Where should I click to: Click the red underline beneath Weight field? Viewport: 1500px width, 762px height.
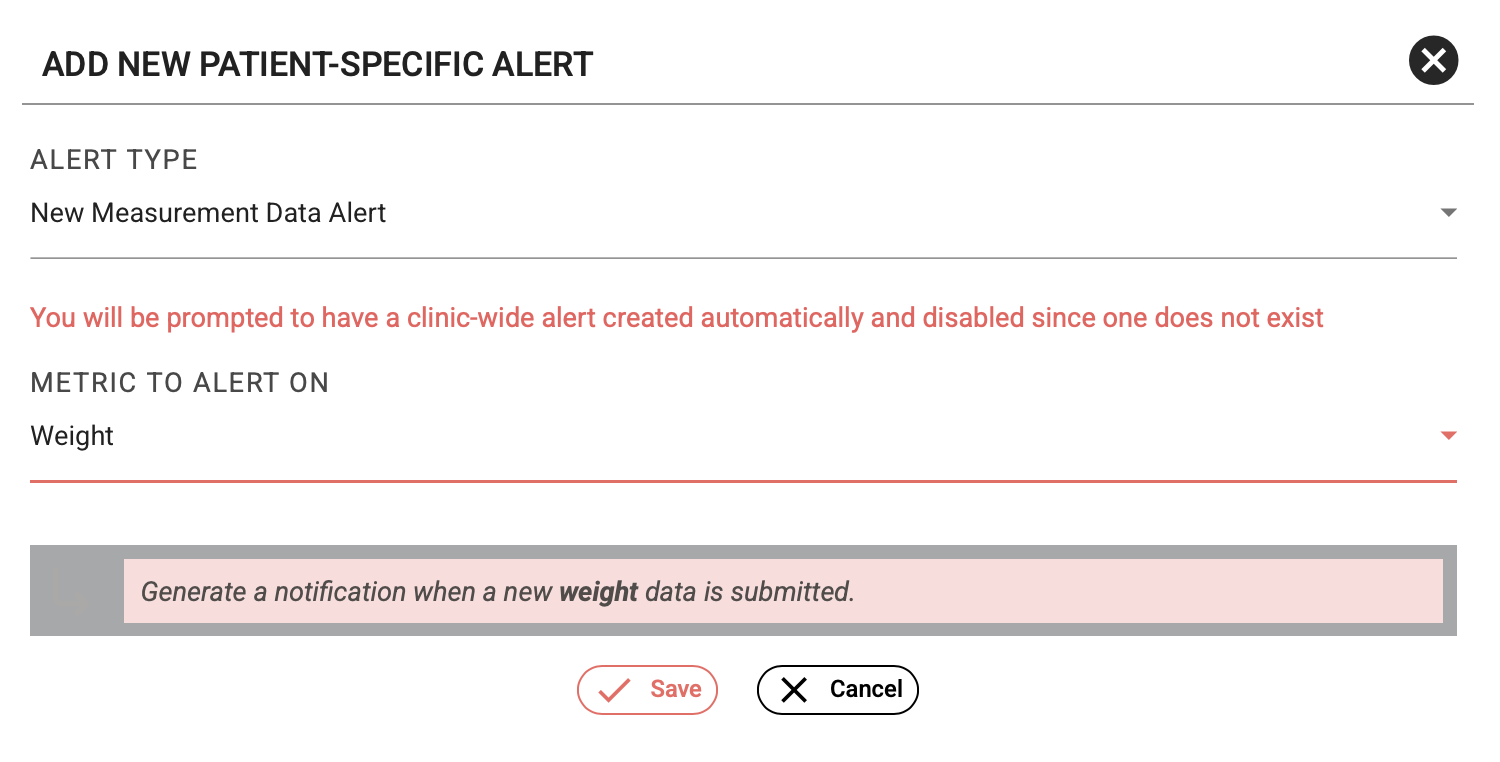click(742, 481)
